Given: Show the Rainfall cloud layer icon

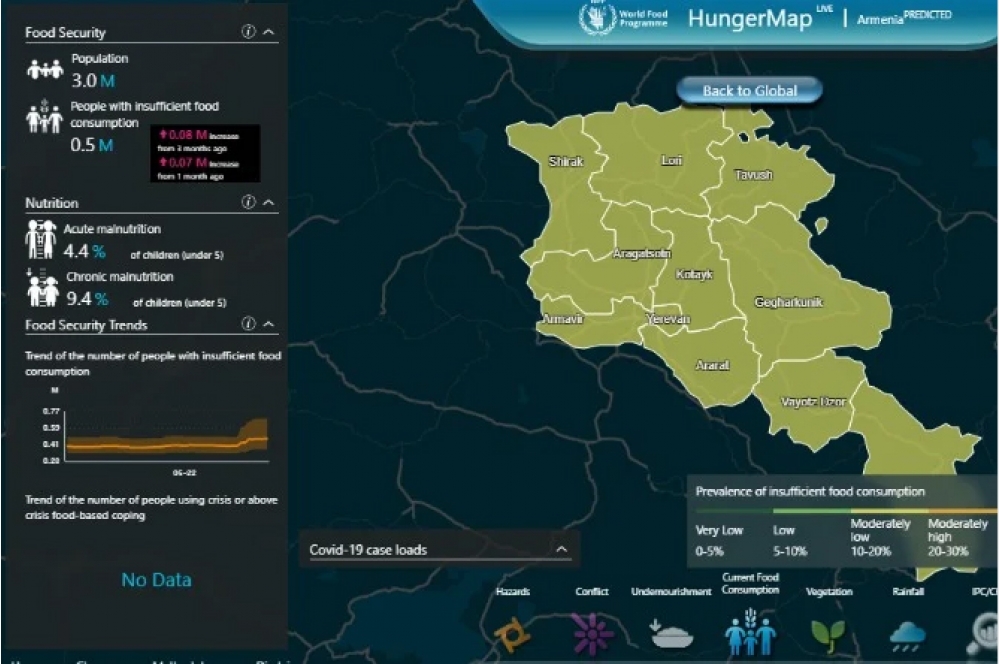Looking at the screenshot, I should point(907,636).
